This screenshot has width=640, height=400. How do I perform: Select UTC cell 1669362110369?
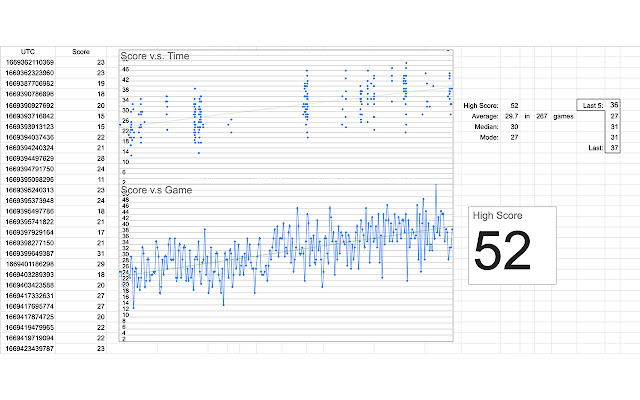coord(28,62)
